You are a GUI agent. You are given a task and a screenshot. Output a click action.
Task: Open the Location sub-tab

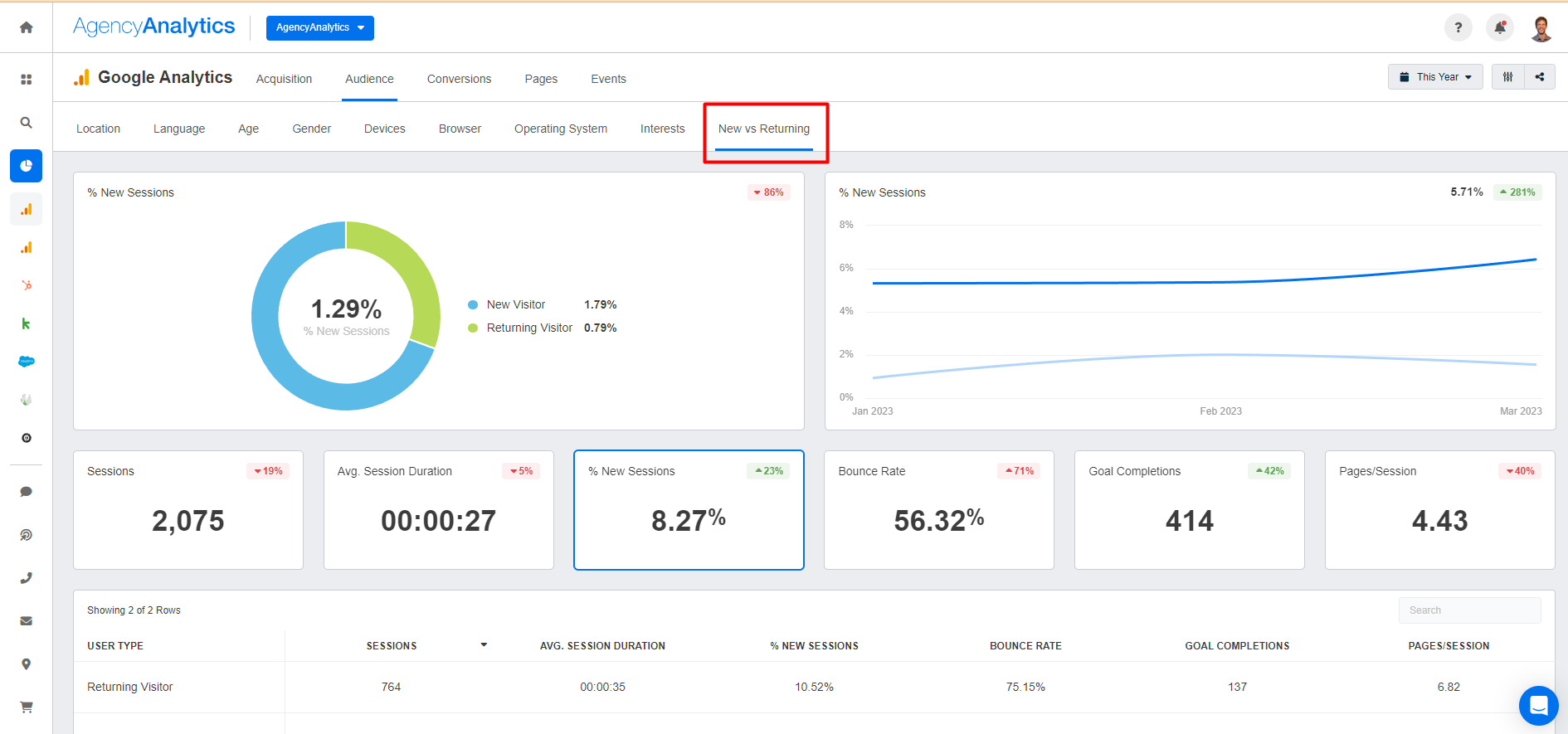point(98,129)
